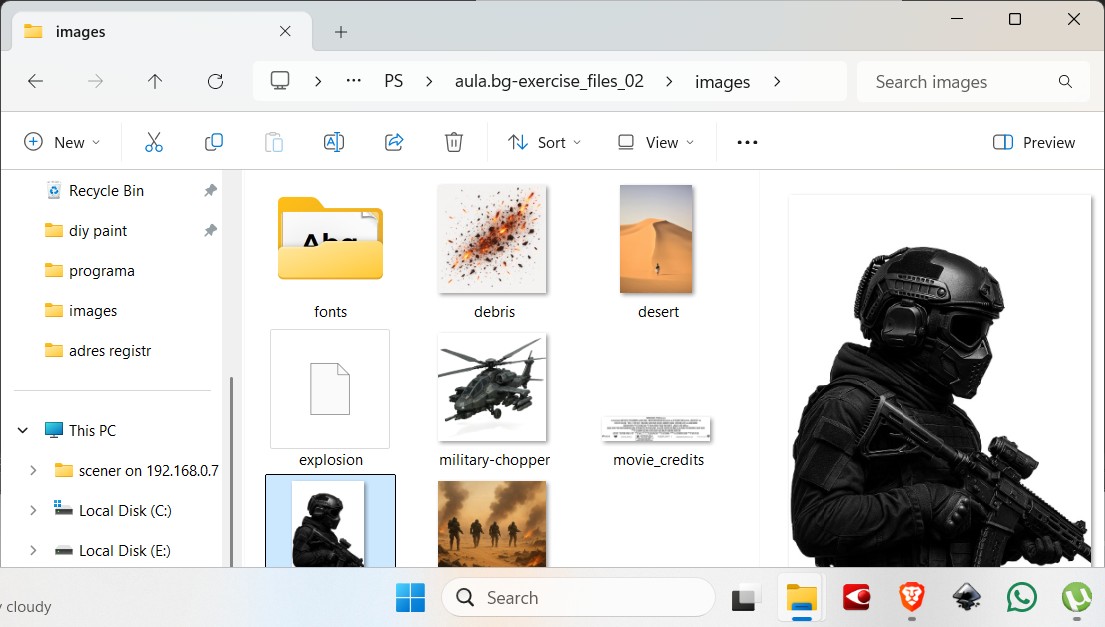Click the Cut scissors icon
Viewport: 1105px width, 627px height.
point(153,142)
